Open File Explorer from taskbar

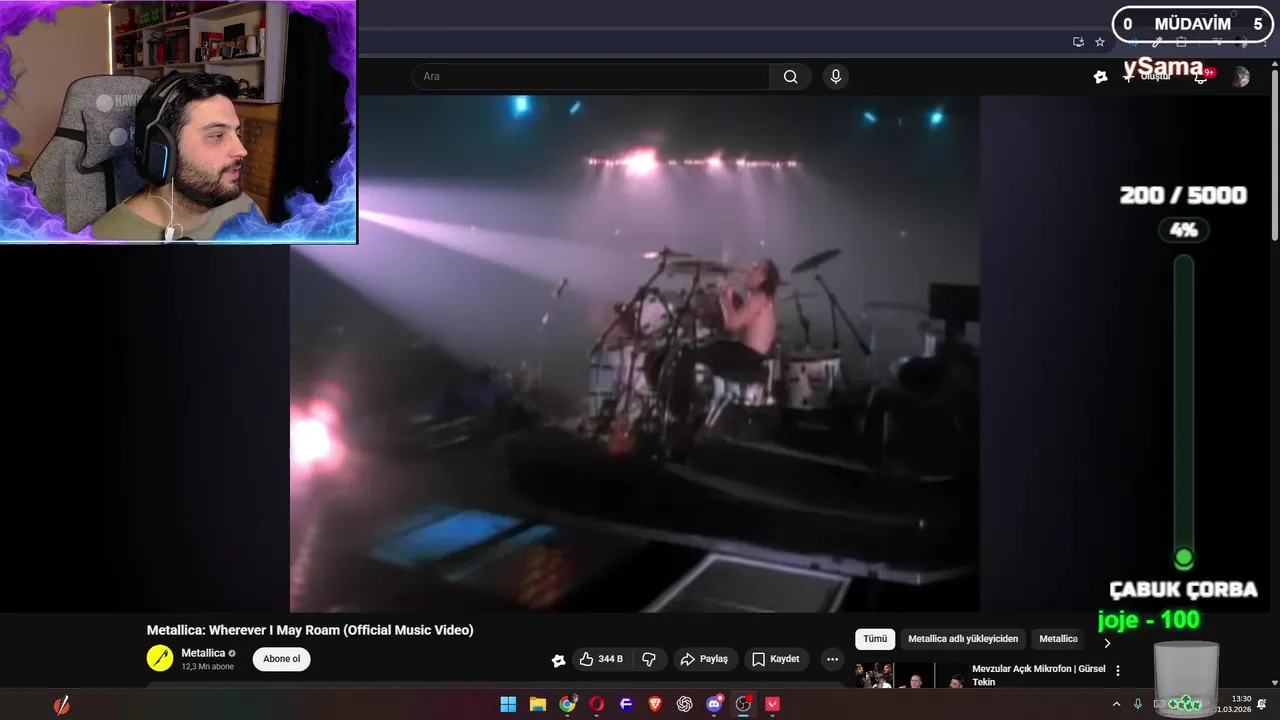(x=537, y=704)
